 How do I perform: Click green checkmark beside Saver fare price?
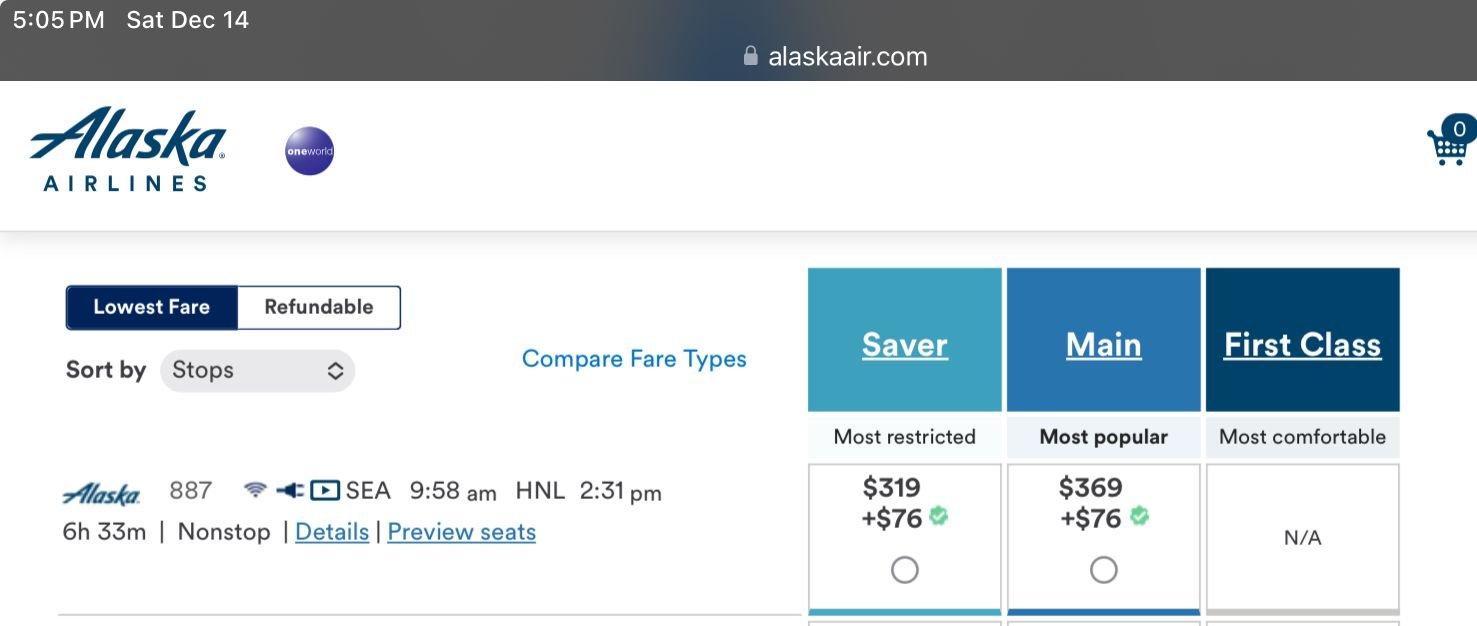coord(938,516)
